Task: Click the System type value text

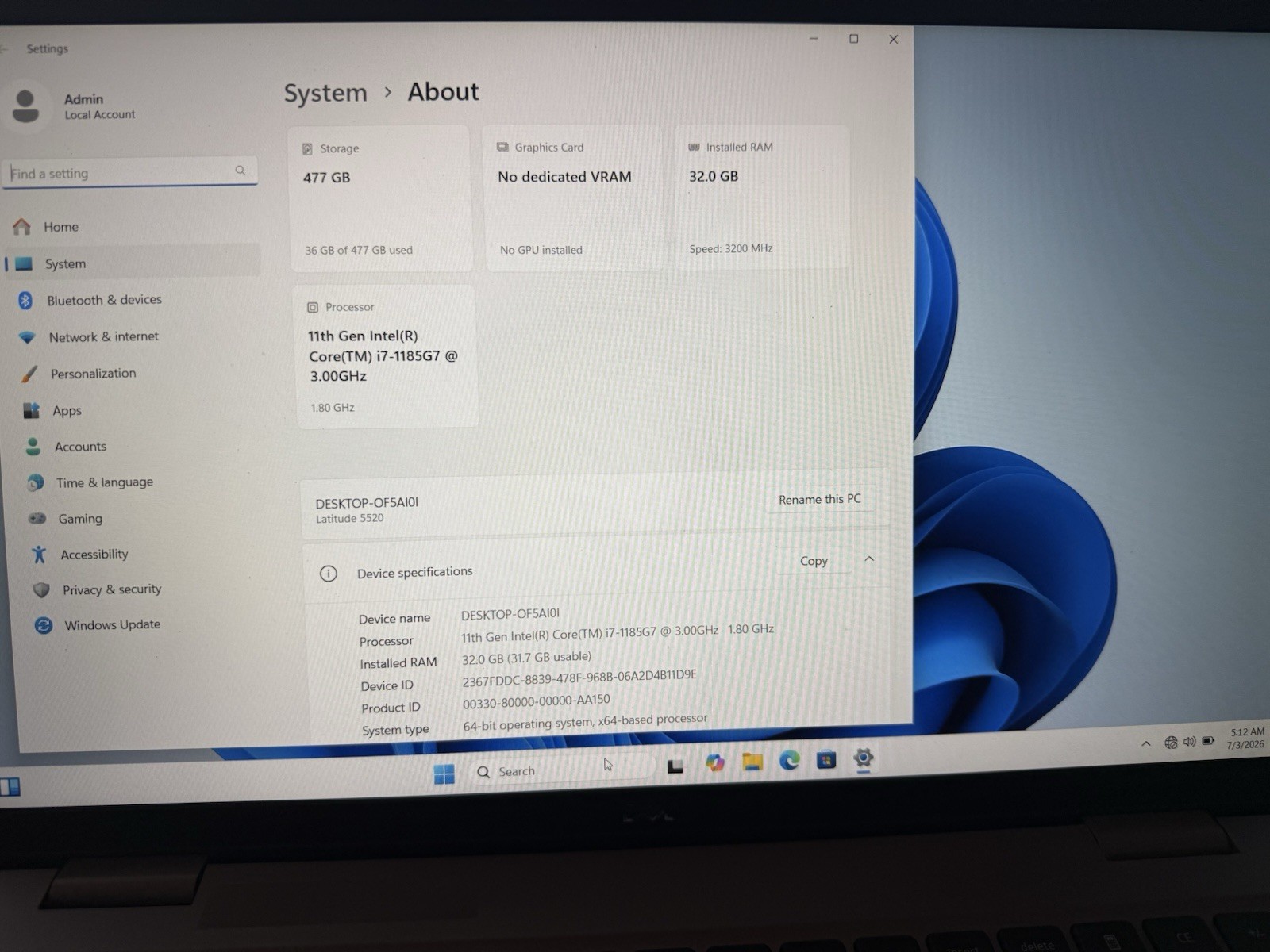Action: pyautogui.click(x=585, y=722)
